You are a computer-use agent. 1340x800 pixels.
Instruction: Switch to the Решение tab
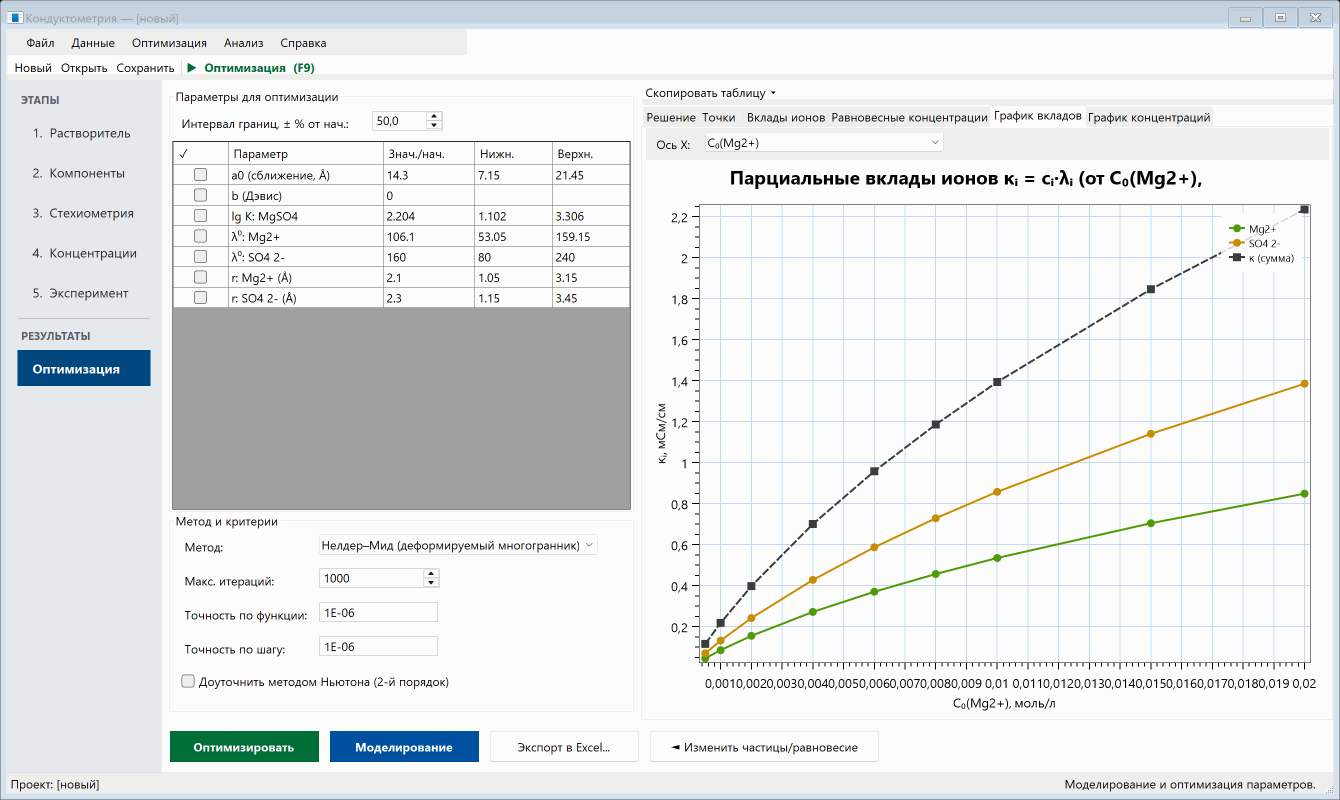[671, 117]
